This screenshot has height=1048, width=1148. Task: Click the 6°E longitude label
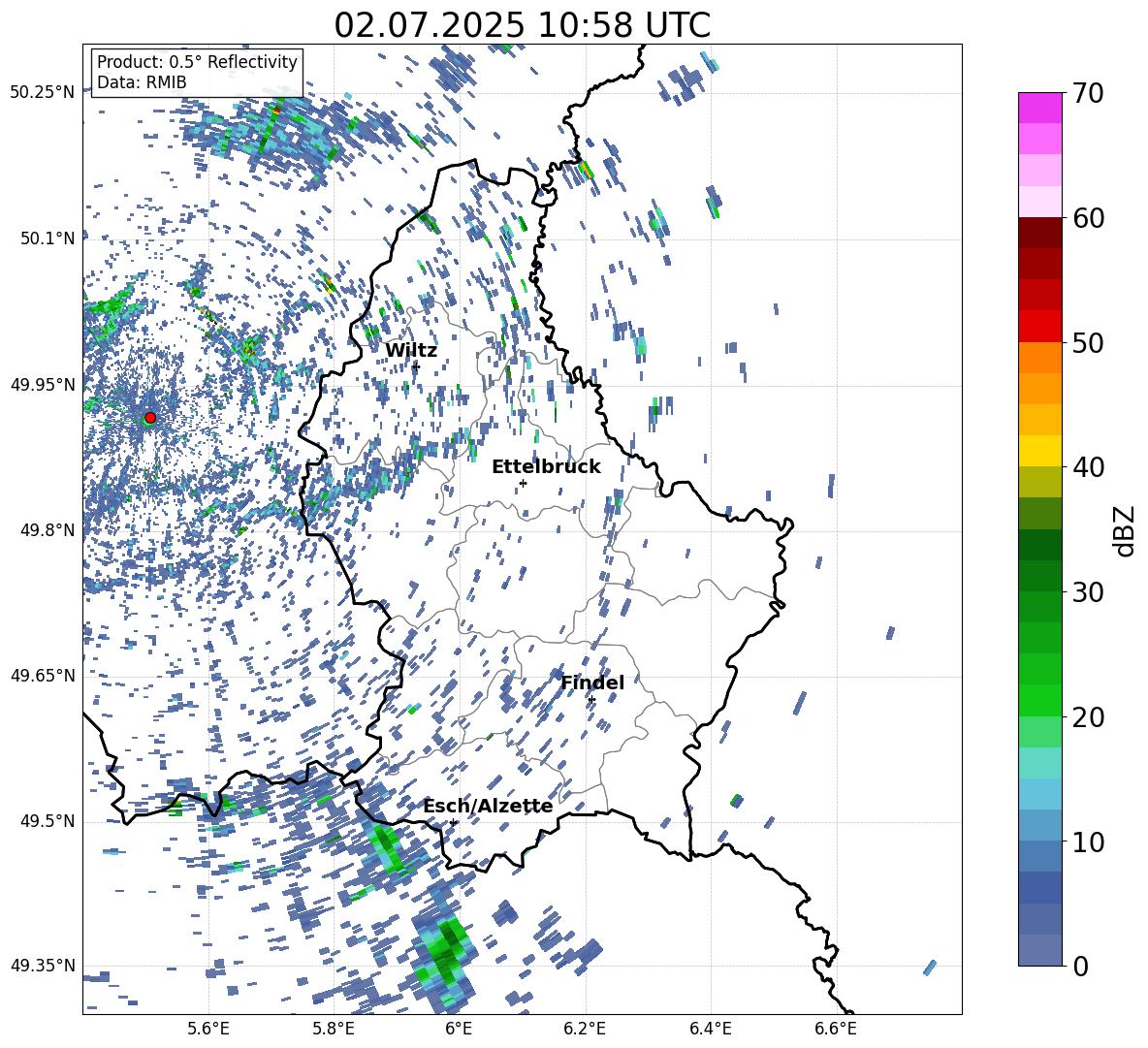tap(459, 1030)
